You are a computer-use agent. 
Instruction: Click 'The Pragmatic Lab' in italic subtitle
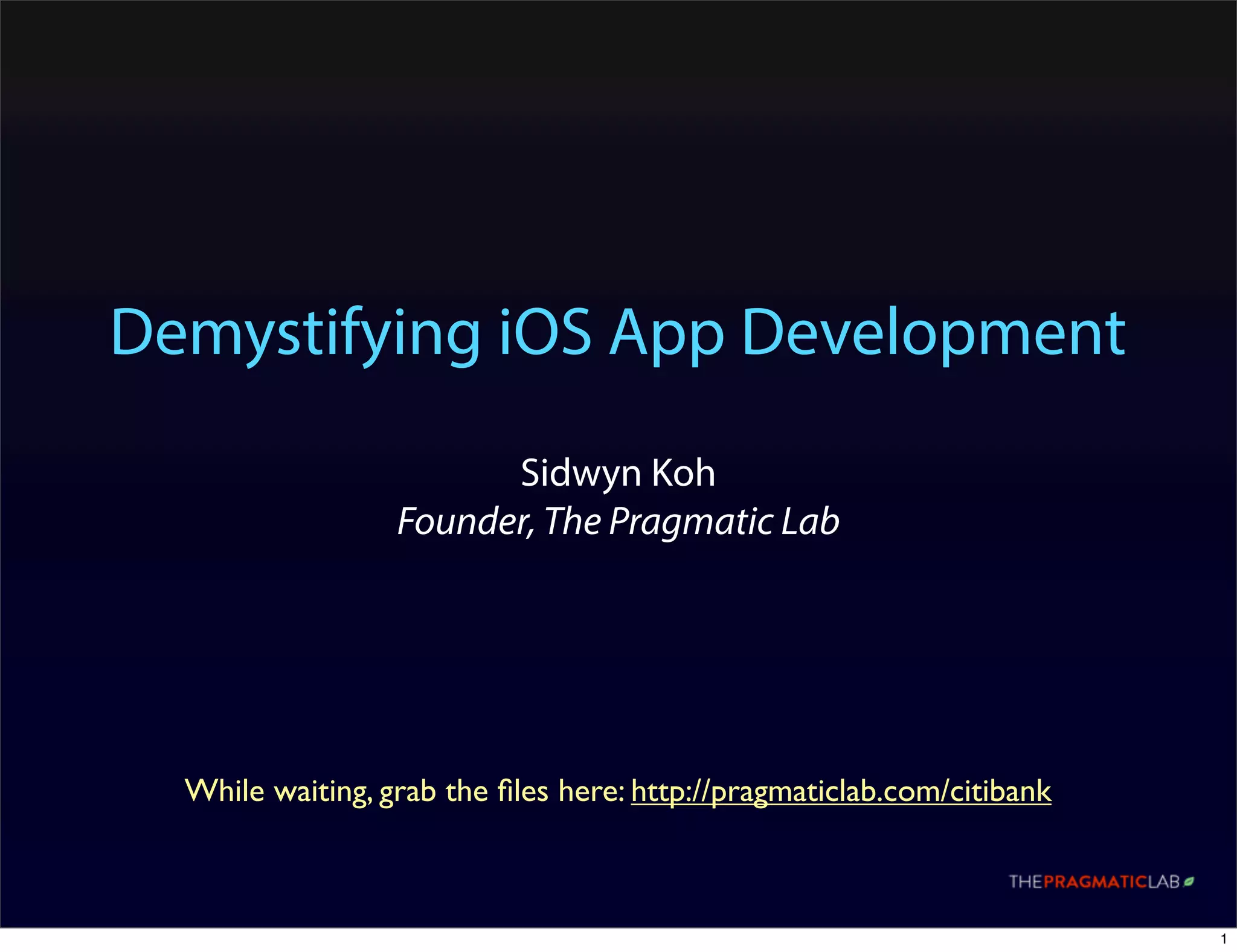(692, 521)
